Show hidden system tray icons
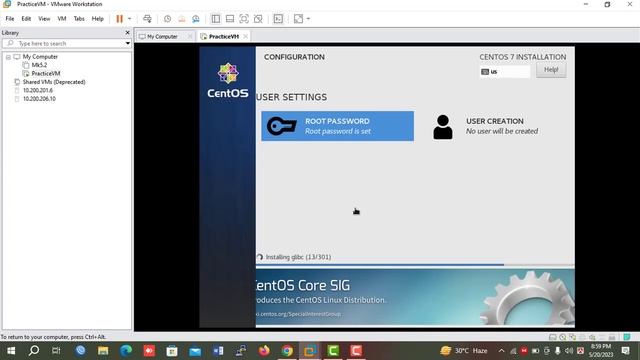 501,351
